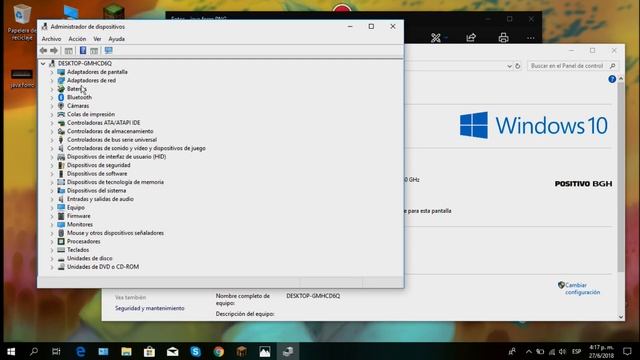The height and width of the screenshot is (360, 640).
Task: Open the Windows Start menu
Action: pos(11,351)
